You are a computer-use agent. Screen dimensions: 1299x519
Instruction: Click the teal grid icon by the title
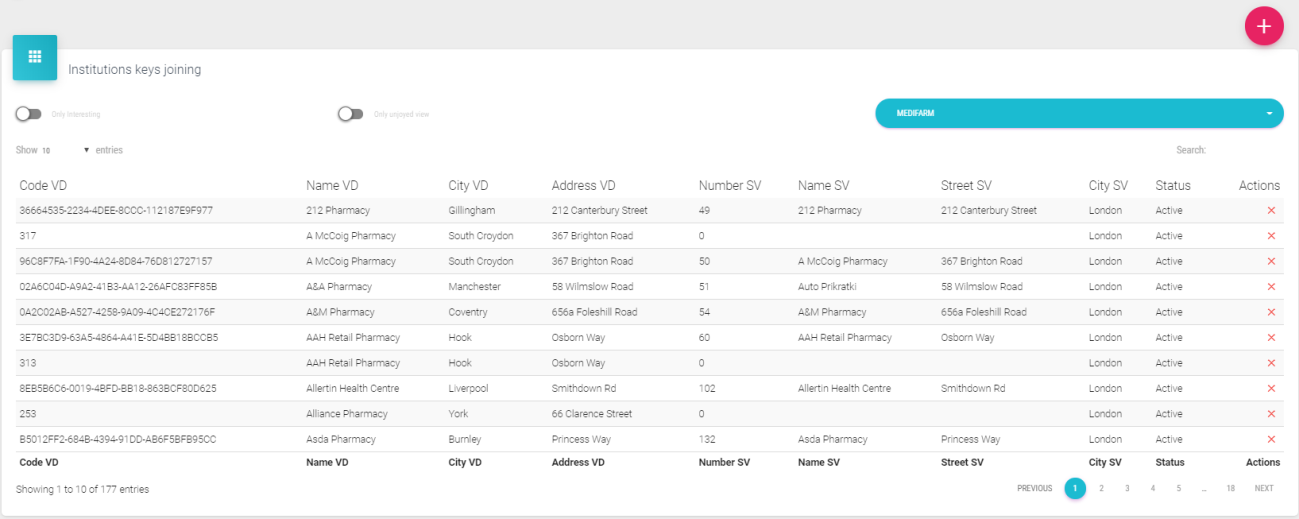pos(35,57)
